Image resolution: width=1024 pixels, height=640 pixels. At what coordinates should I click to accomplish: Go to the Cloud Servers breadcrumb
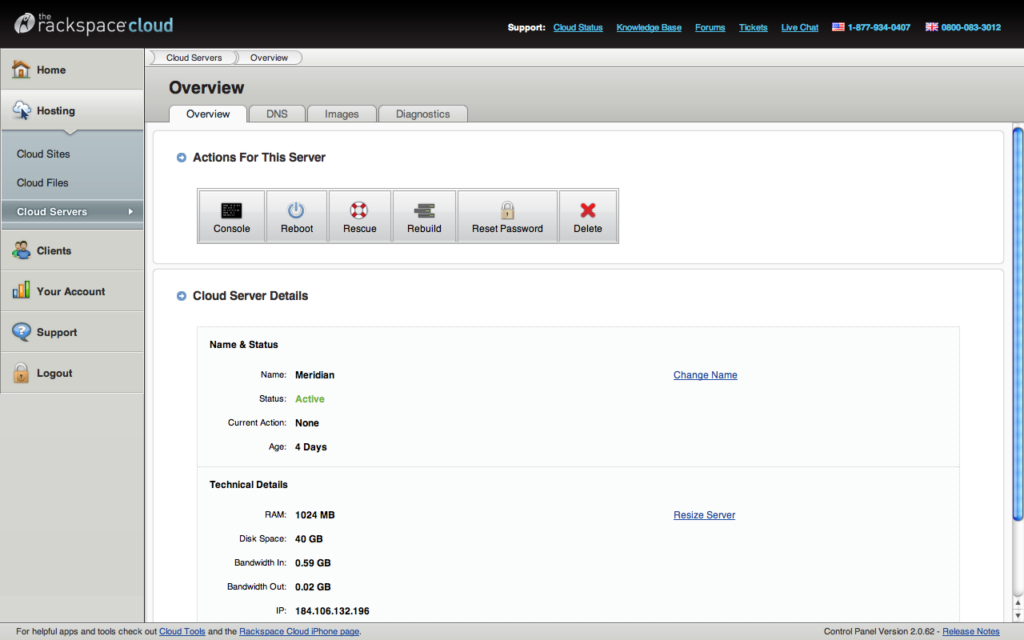pos(194,57)
